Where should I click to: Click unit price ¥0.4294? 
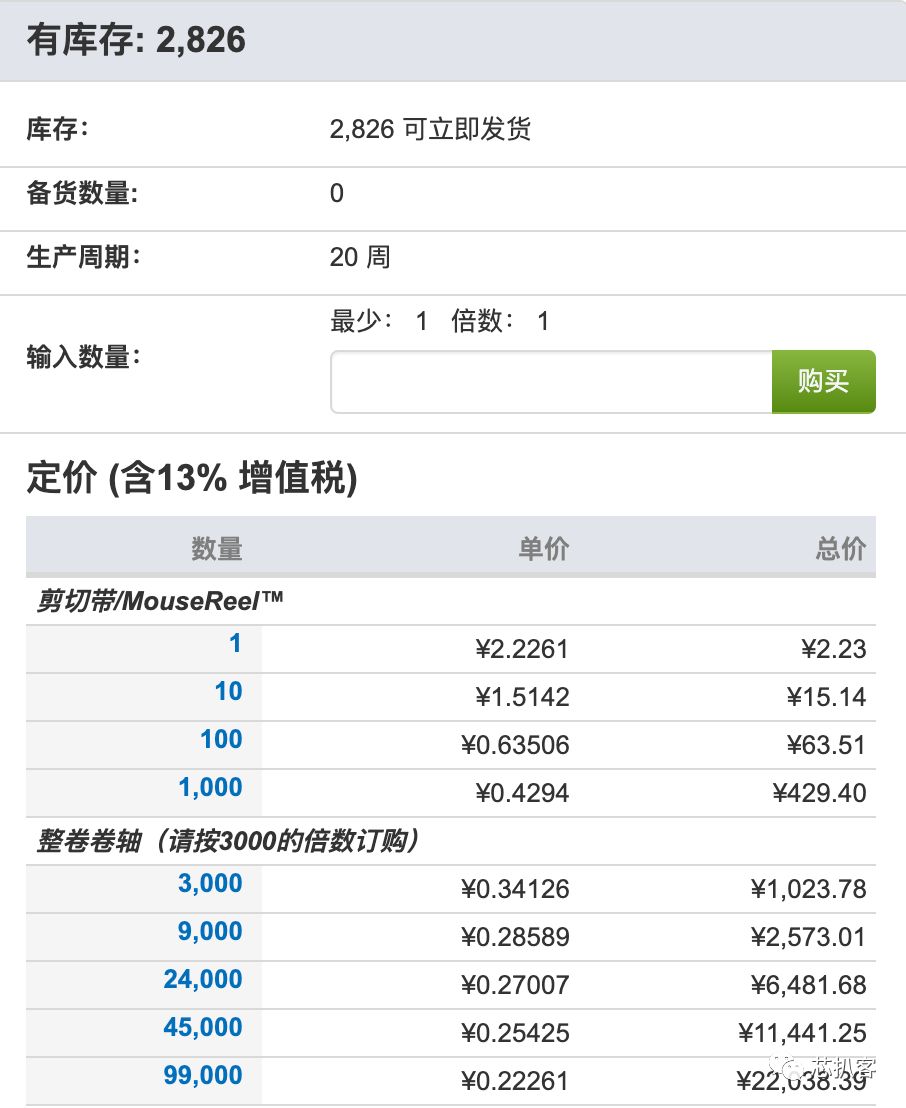[x=522, y=794]
